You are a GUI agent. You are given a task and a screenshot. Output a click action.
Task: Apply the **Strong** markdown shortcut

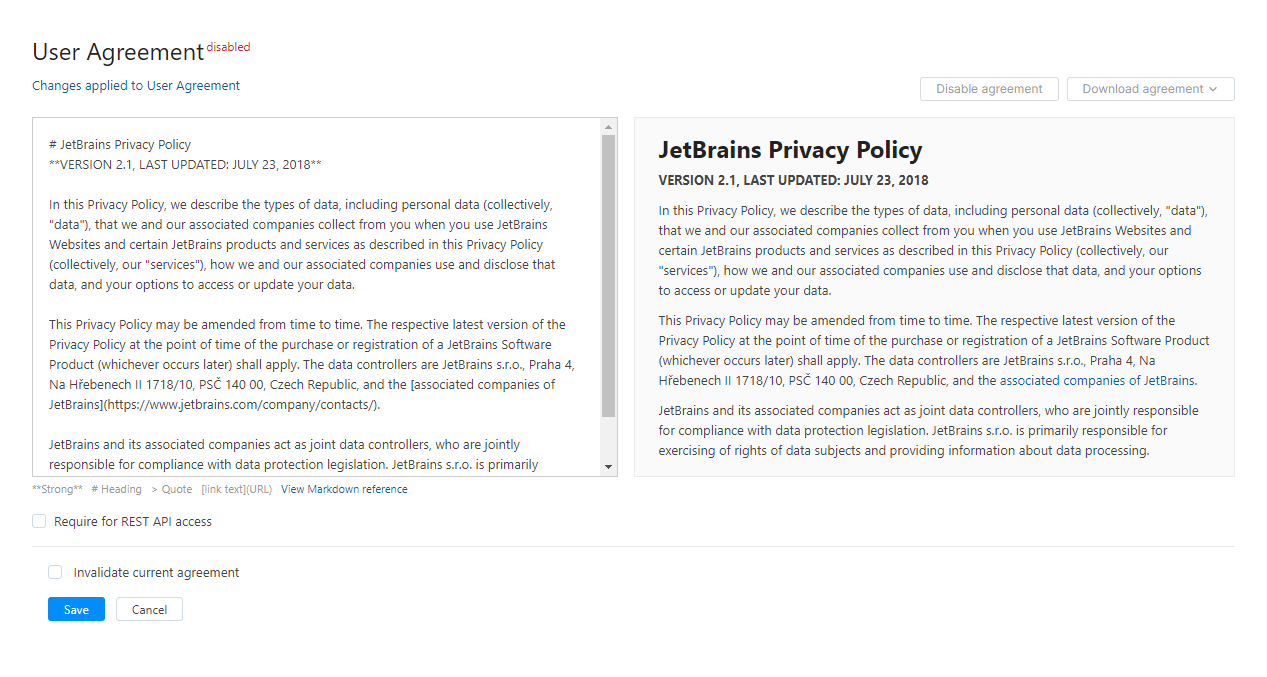[x=57, y=489]
